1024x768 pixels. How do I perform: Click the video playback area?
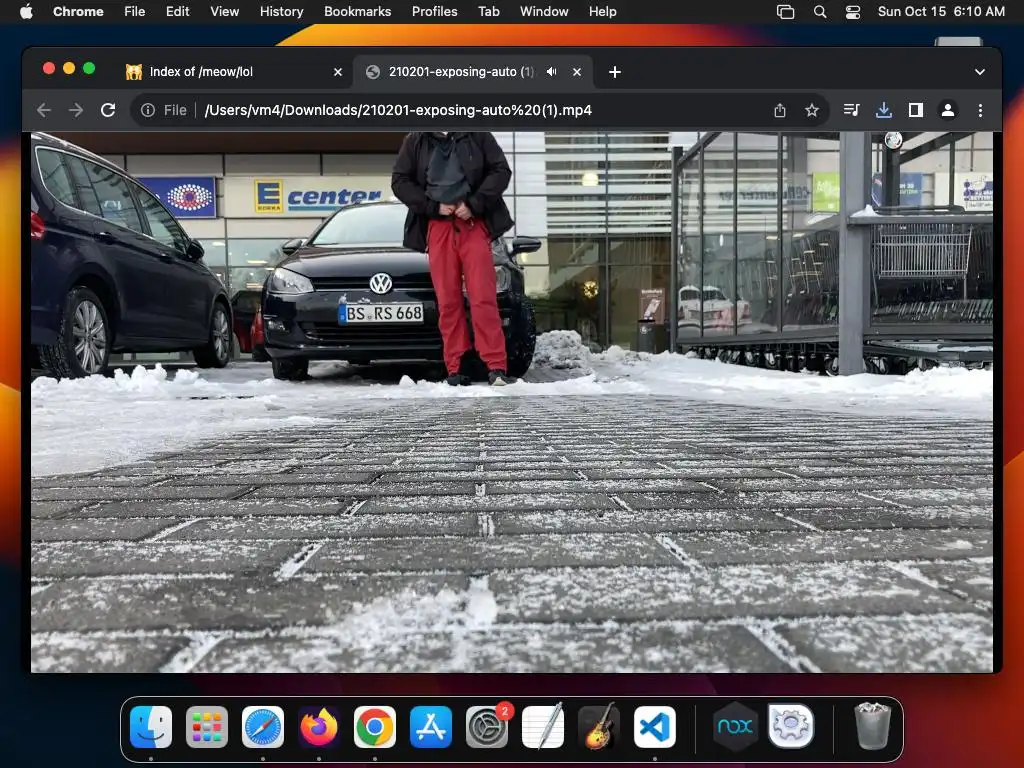pyautogui.click(x=512, y=402)
